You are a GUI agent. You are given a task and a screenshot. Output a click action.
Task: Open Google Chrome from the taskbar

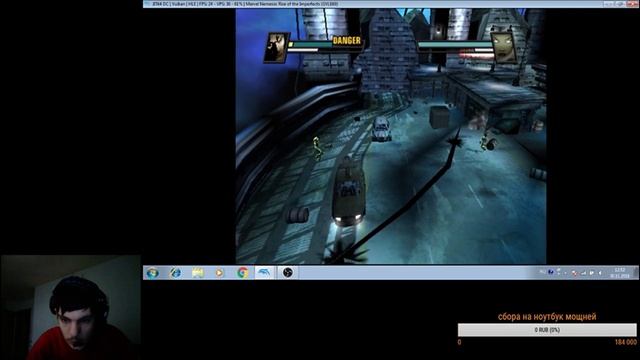point(242,273)
